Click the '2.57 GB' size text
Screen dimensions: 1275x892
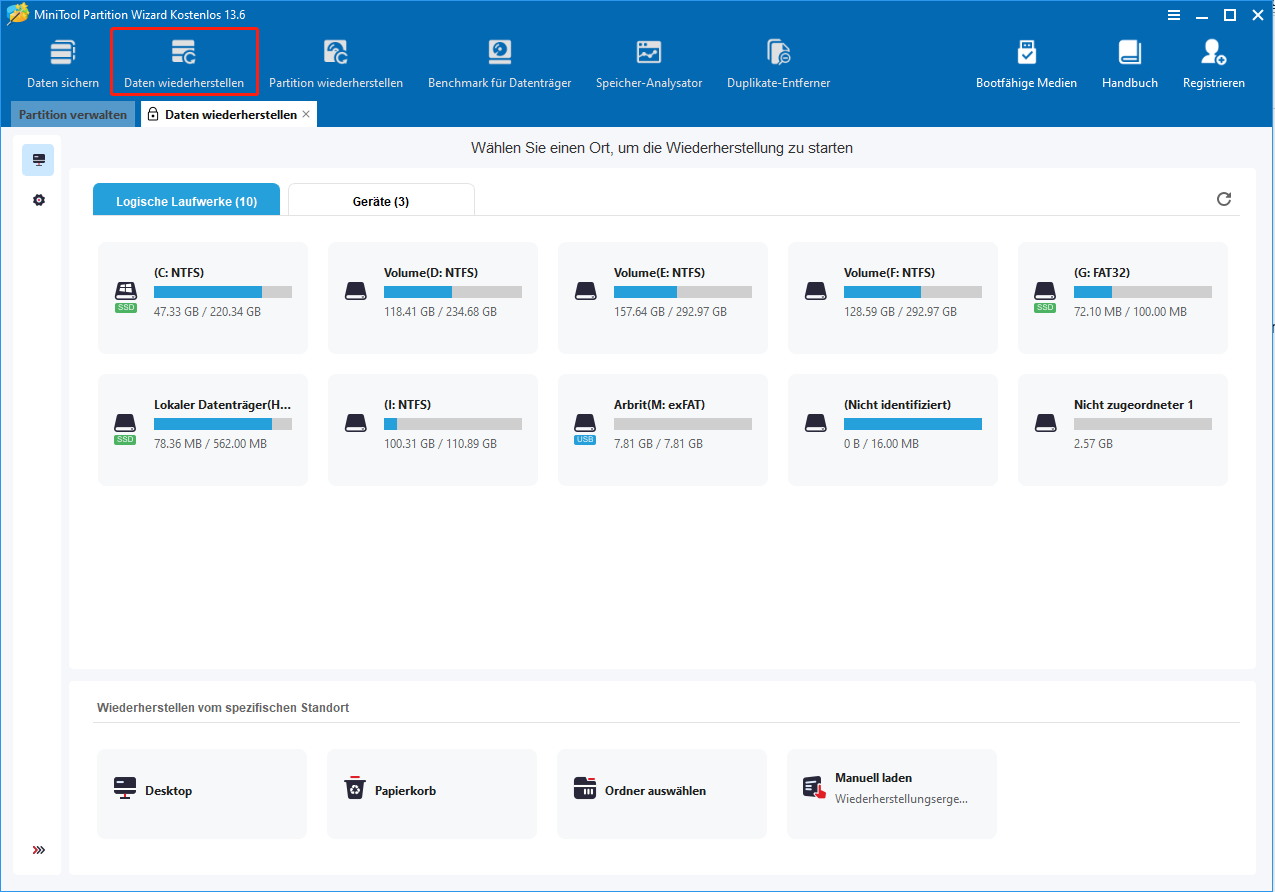click(x=1093, y=444)
